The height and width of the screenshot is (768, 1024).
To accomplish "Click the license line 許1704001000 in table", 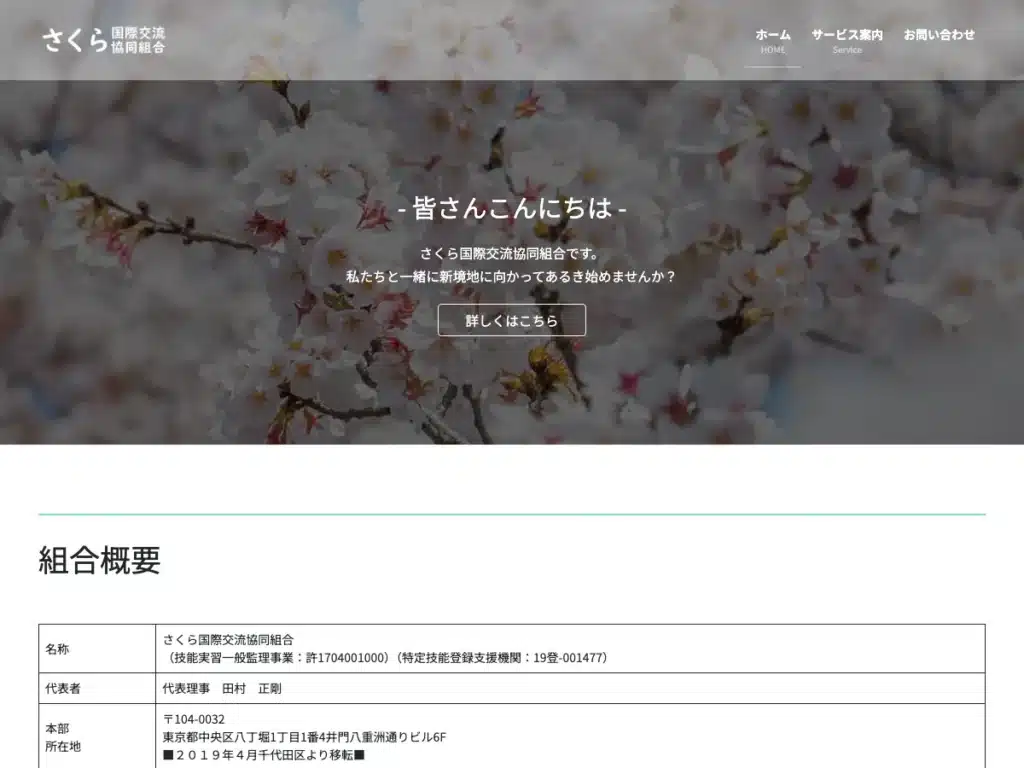I will (x=387, y=658).
